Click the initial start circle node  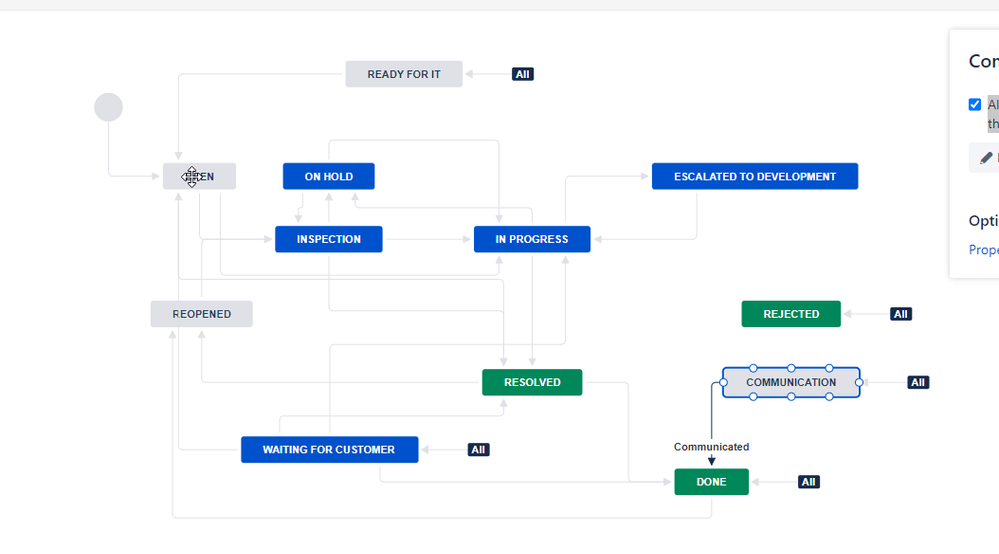coord(108,107)
